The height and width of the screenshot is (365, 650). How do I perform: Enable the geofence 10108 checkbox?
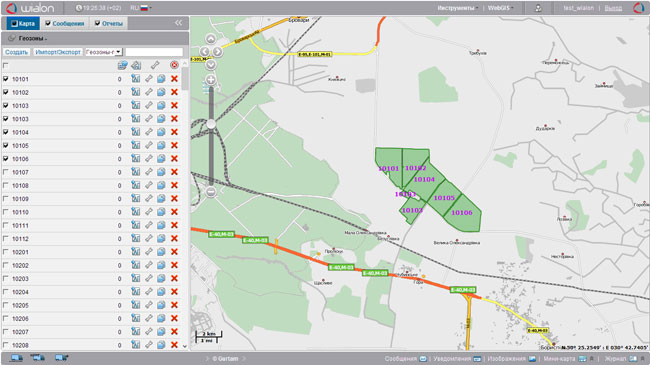click(6, 185)
